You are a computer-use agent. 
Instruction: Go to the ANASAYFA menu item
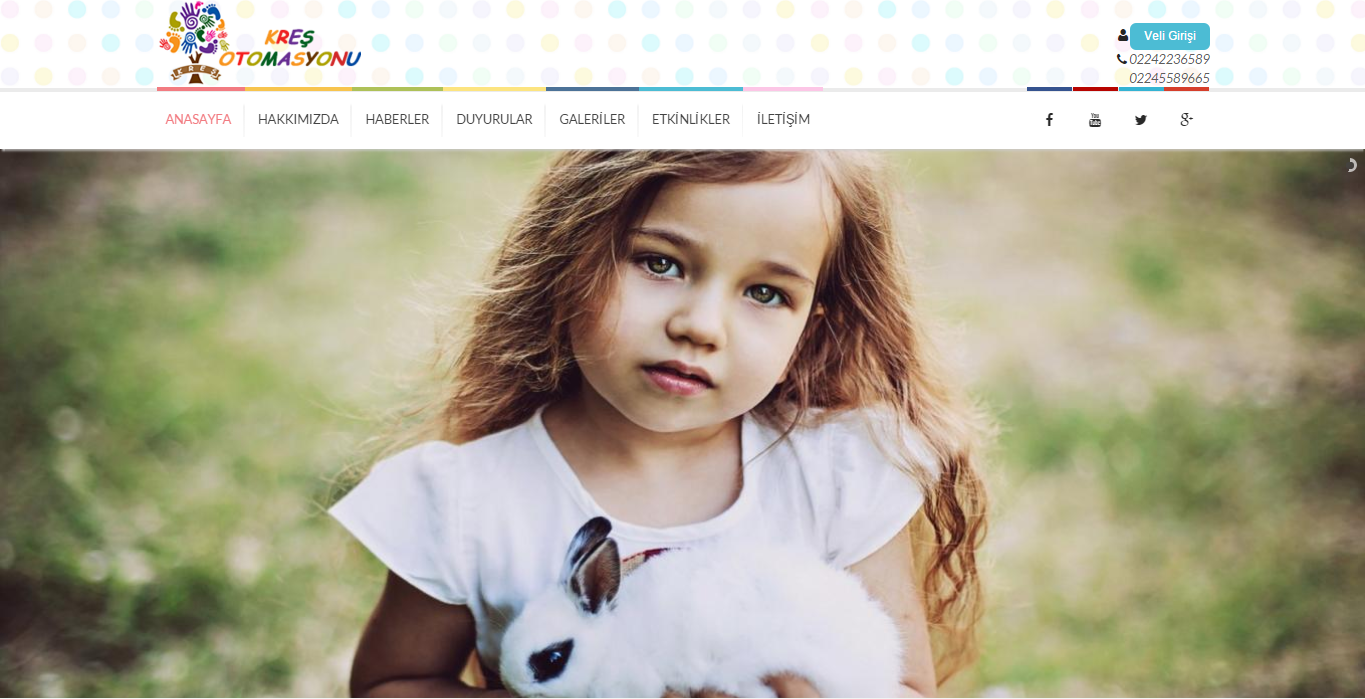[x=198, y=119]
